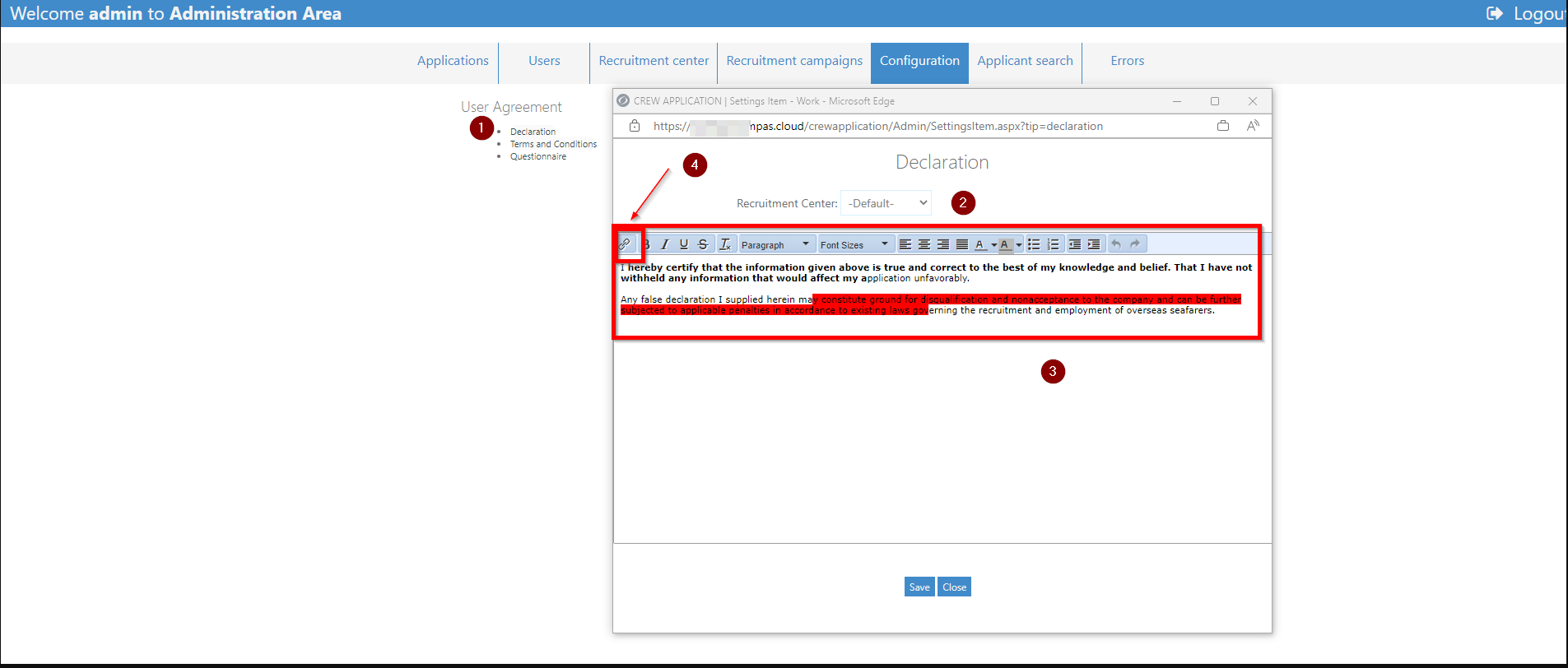1568x668 pixels.
Task: Toggle strikethrough formatting in the editor
Action: [x=703, y=244]
